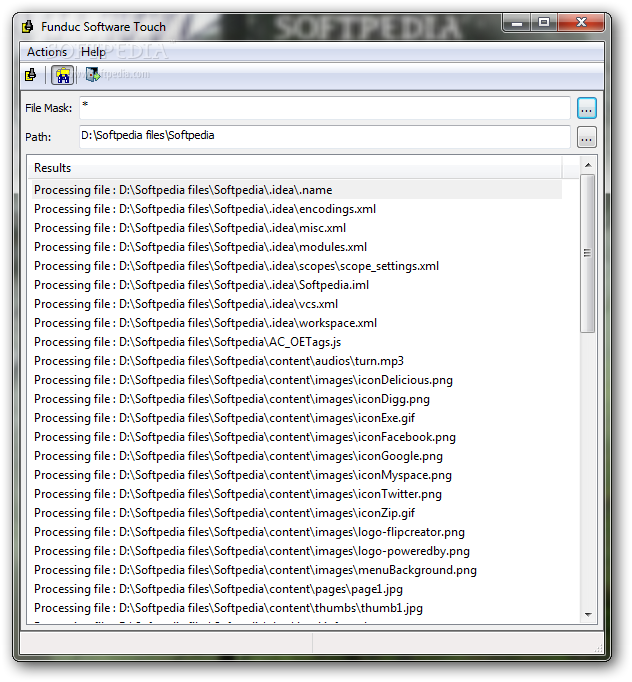Click the vertical scrollbar thumb in results
This screenshot has width=632, height=682.
588,254
